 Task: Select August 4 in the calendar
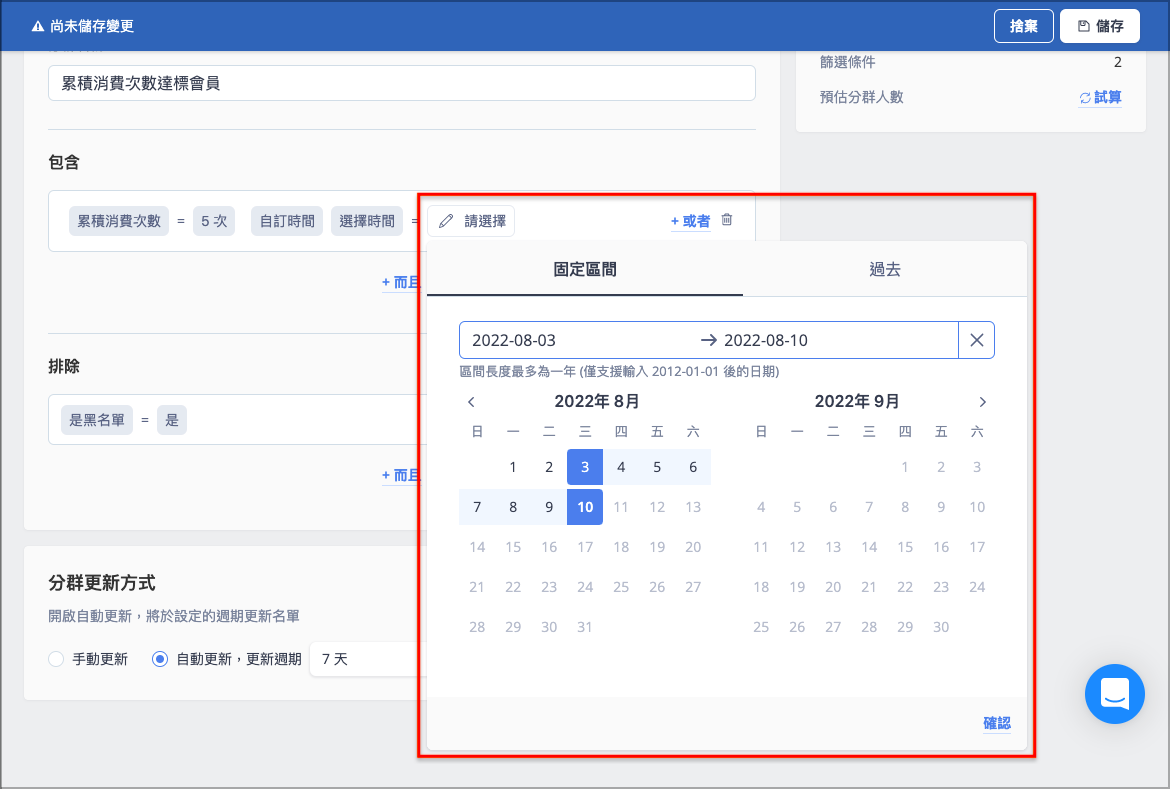tap(621, 467)
